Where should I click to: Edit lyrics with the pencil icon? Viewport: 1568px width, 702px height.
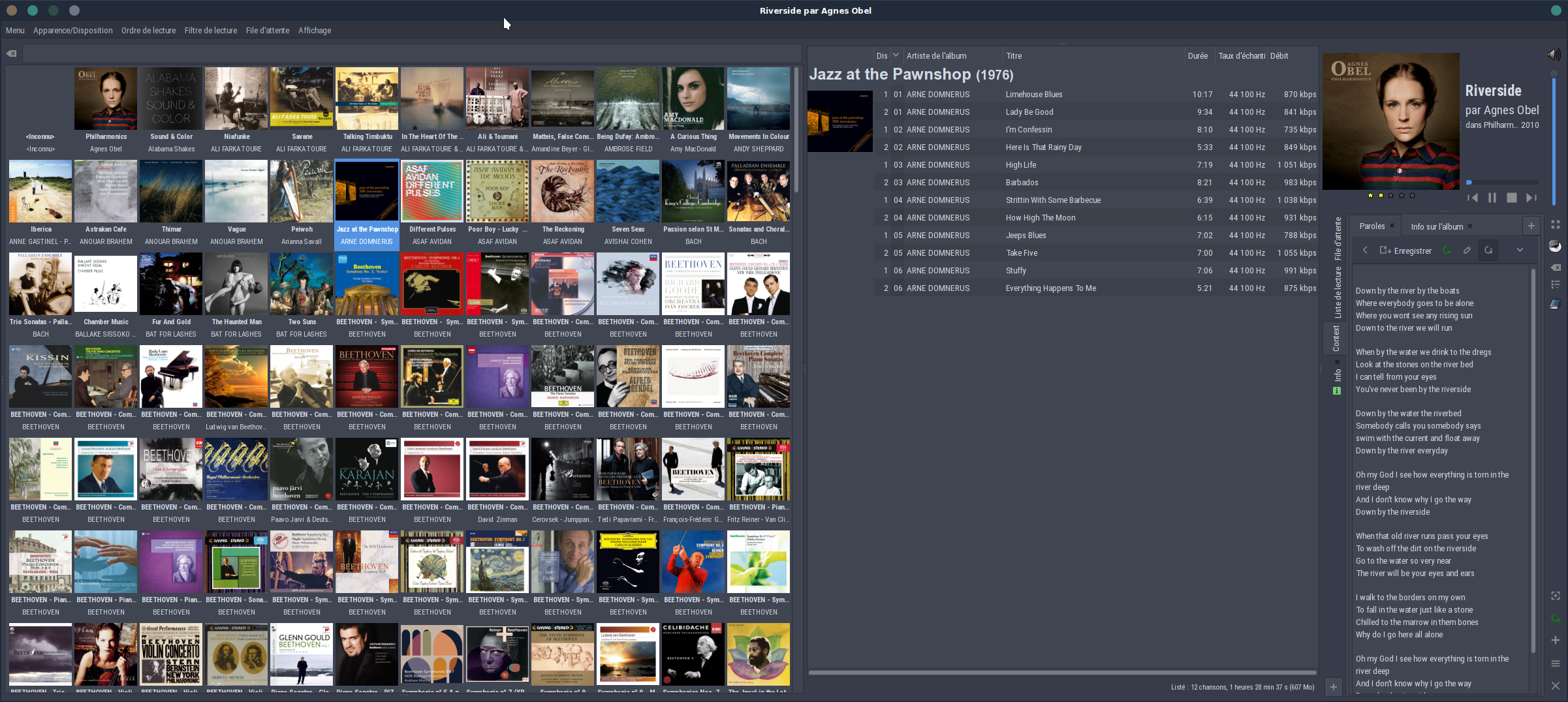tap(1467, 251)
